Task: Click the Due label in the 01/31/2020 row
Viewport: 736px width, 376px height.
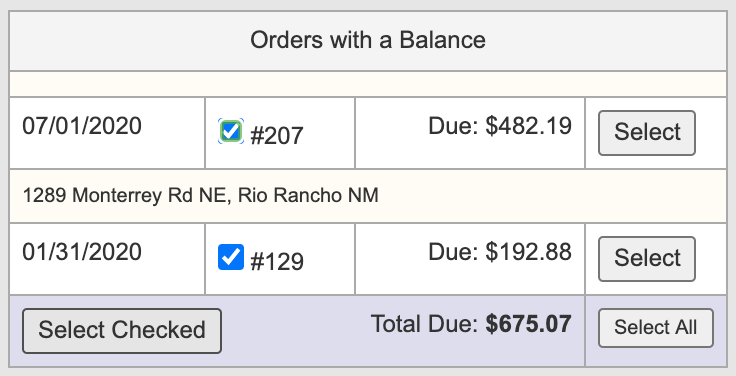Action: pyautogui.click(x=453, y=252)
